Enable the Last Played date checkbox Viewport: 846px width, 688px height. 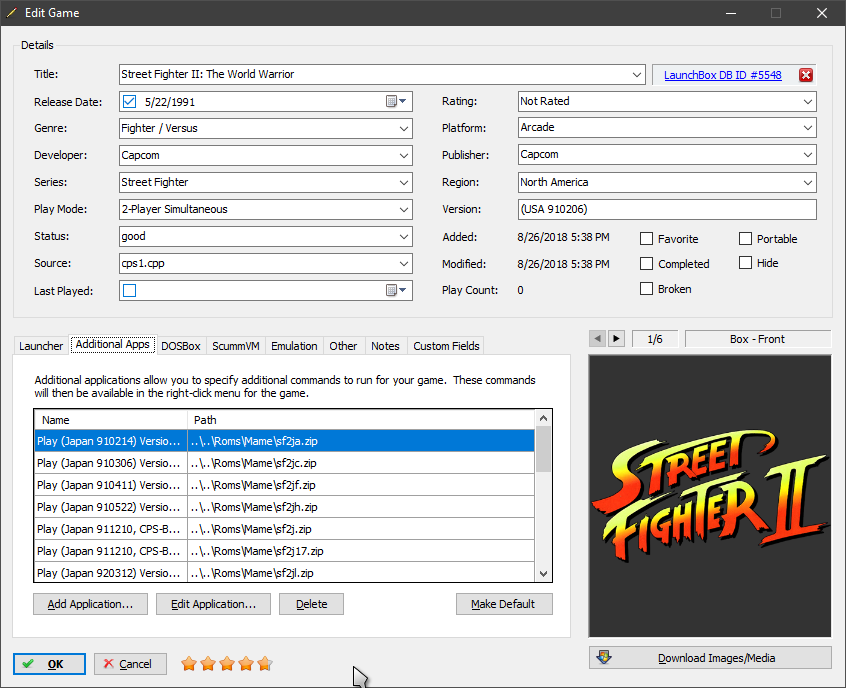point(129,290)
